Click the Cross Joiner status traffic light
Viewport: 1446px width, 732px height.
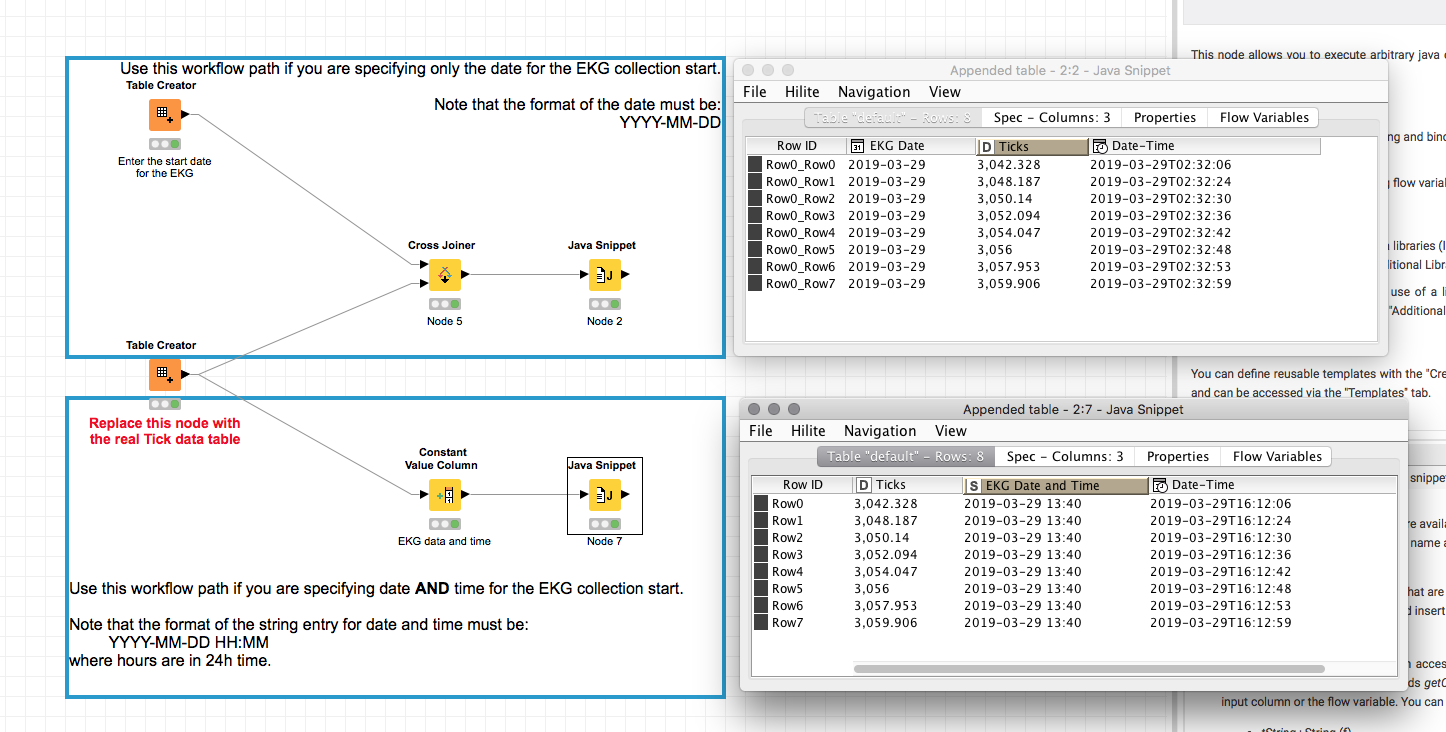click(444, 304)
